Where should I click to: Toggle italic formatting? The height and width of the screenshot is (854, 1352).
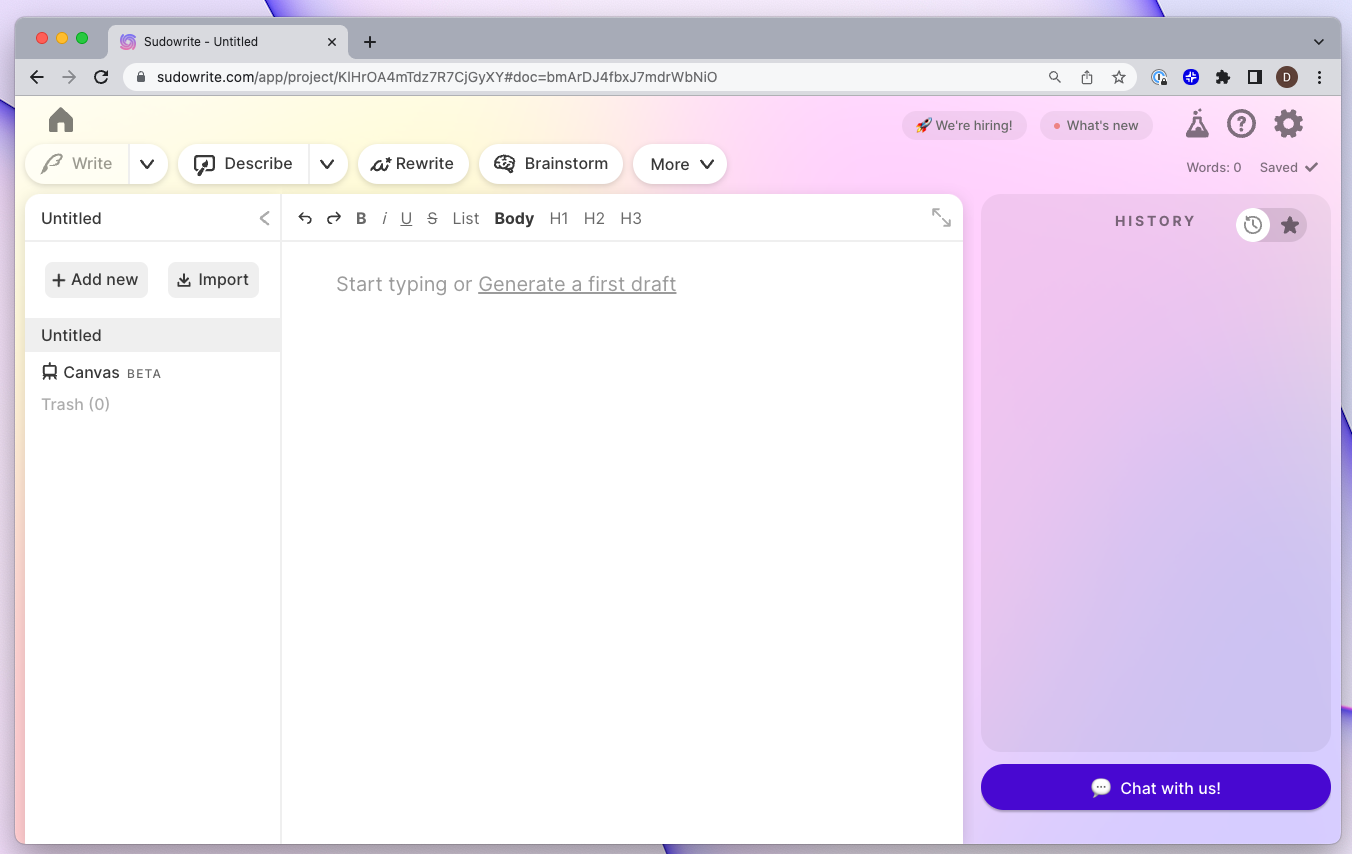click(x=384, y=218)
